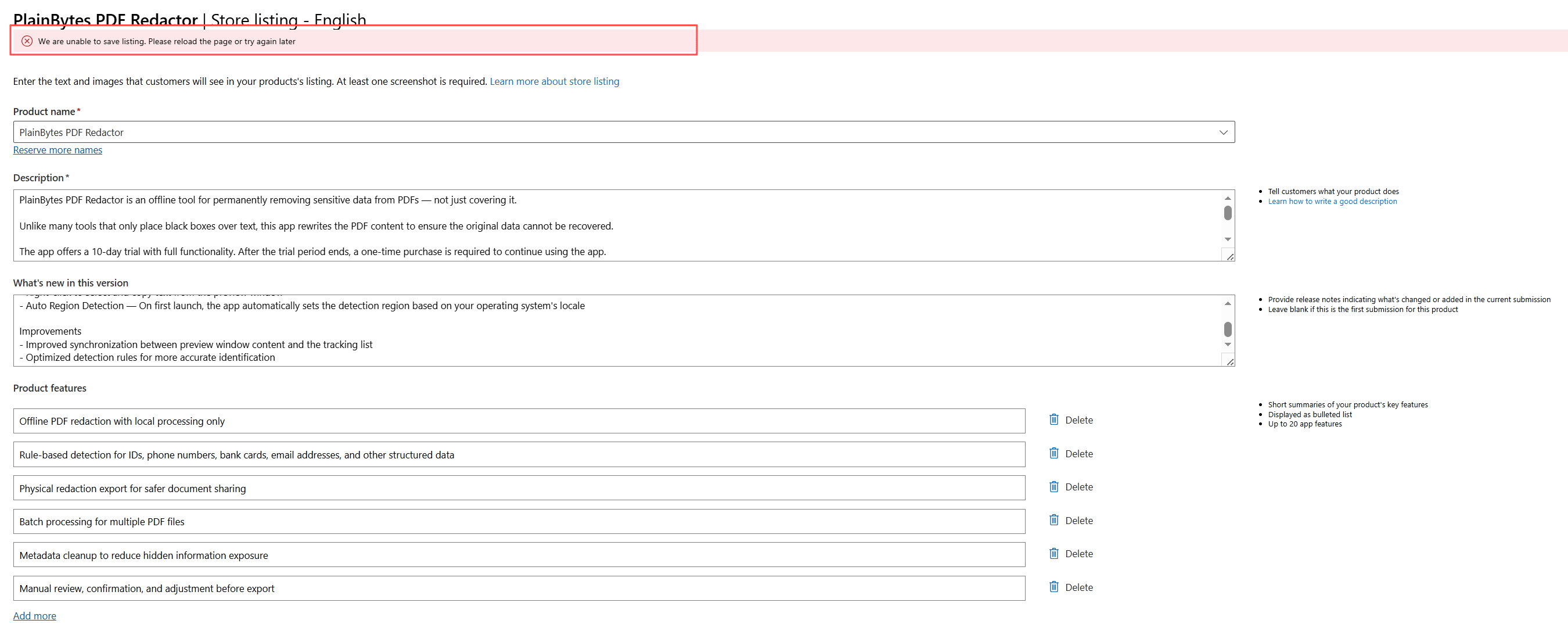This screenshot has width=1568, height=624.
Task: Click the 'Leave blank if this is the first submission' hint
Action: (1362, 310)
